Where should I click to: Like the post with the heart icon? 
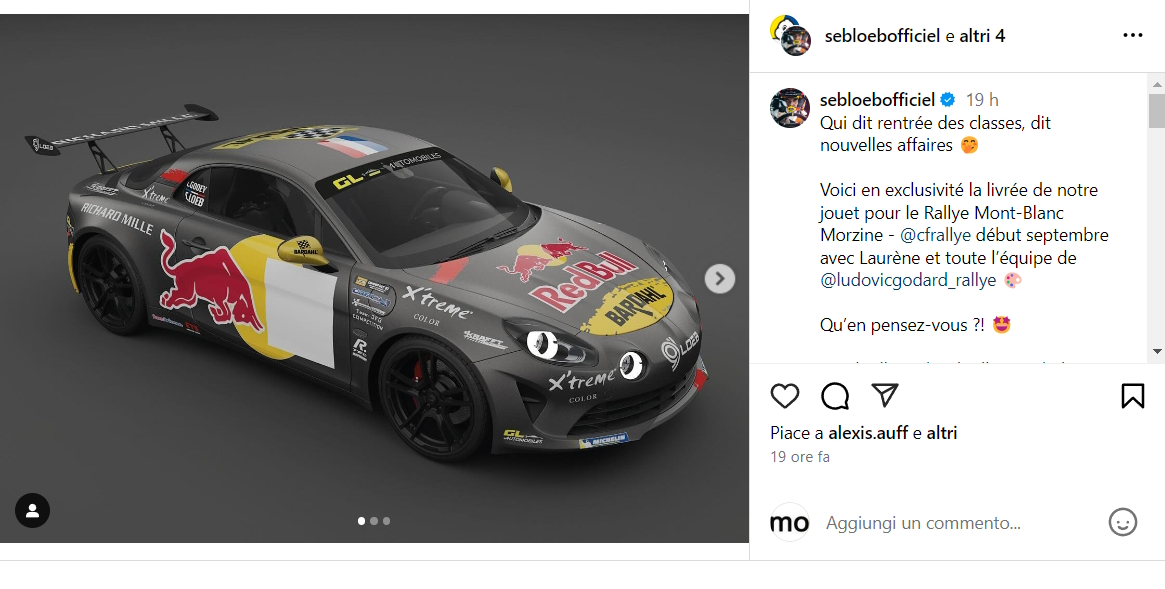click(785, 396)
